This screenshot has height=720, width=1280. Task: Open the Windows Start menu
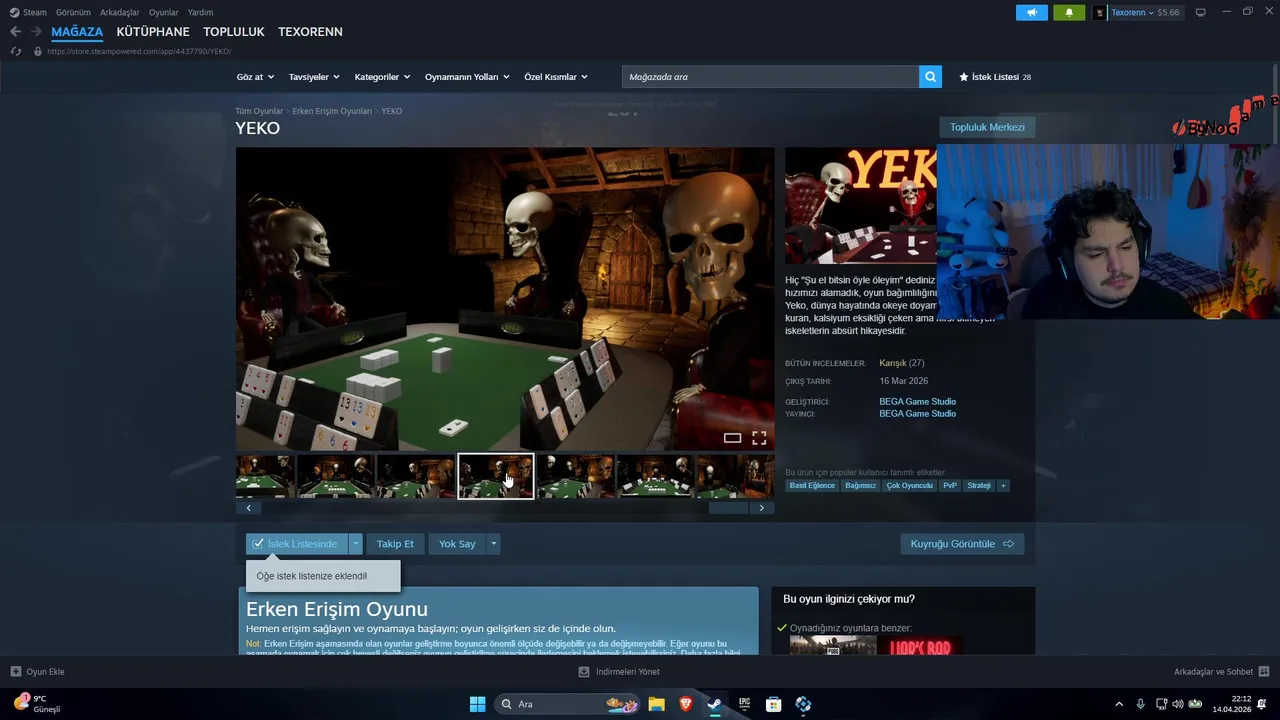[x=477, y=704]
